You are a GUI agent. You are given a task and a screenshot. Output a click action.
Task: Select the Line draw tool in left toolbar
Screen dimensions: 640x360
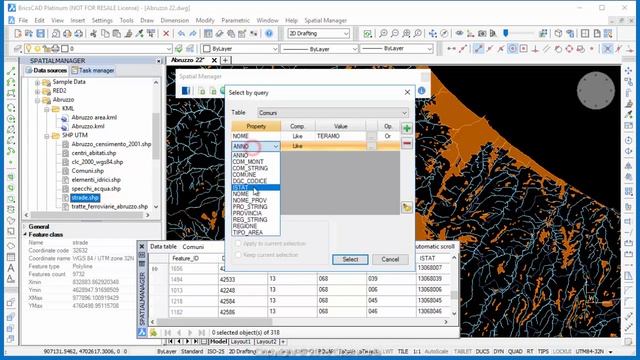[11, 71]
